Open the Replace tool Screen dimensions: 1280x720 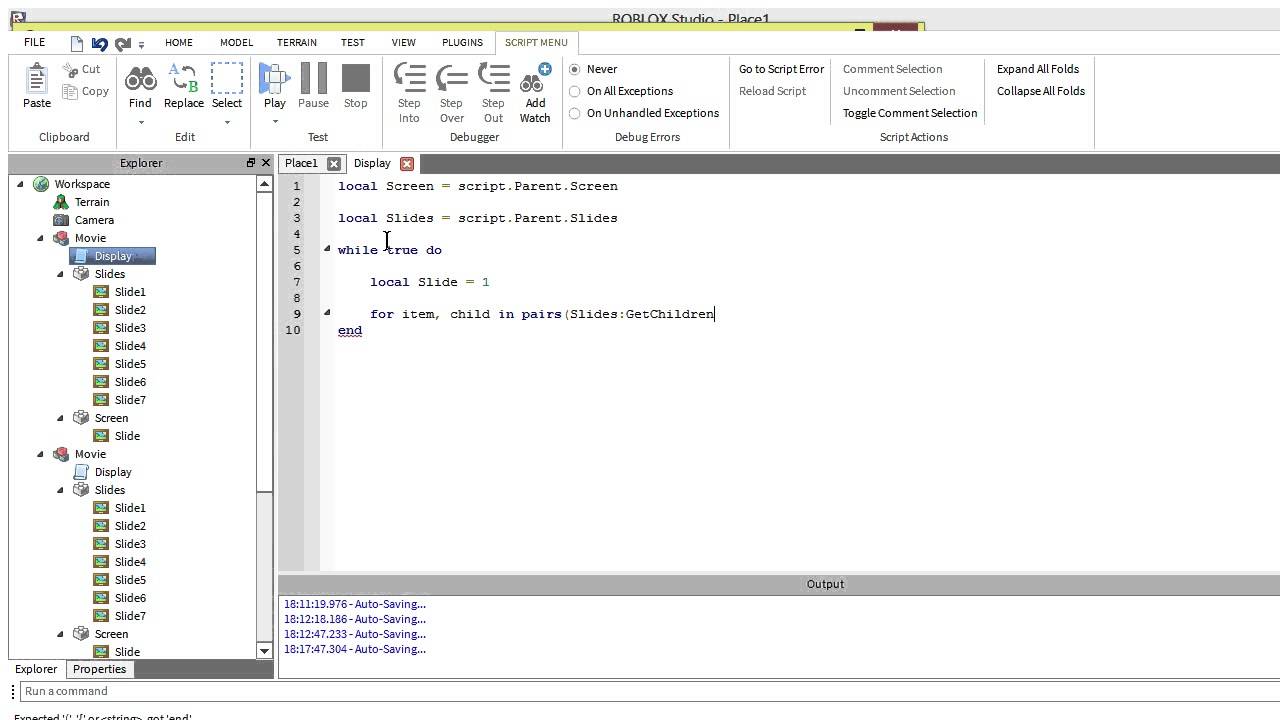click(184, 79)
